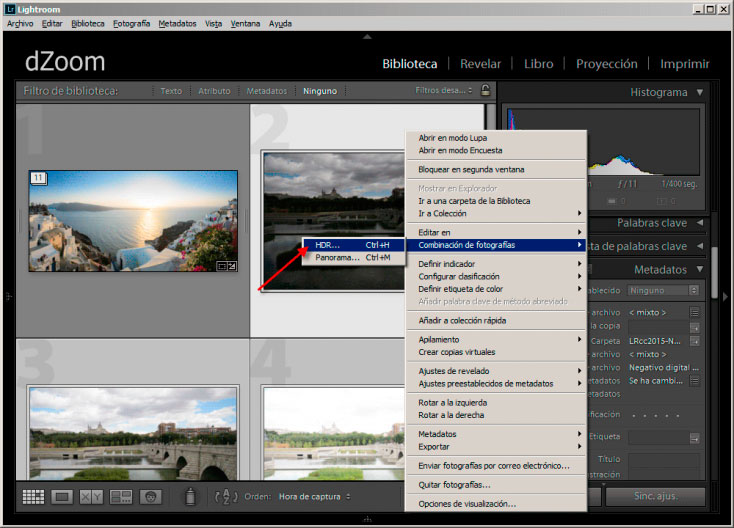The image size is (734, 528).
Task: Toggle filmstrip bottom panel arrow
Action: click(x=367, y=519)
